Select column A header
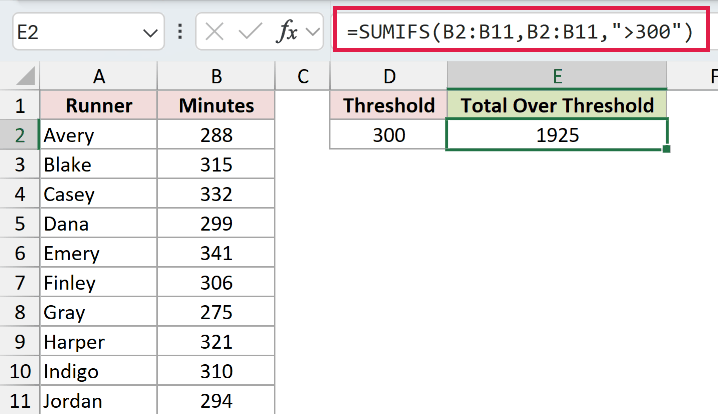The image size is (718, 414). (x=99, y=76)
